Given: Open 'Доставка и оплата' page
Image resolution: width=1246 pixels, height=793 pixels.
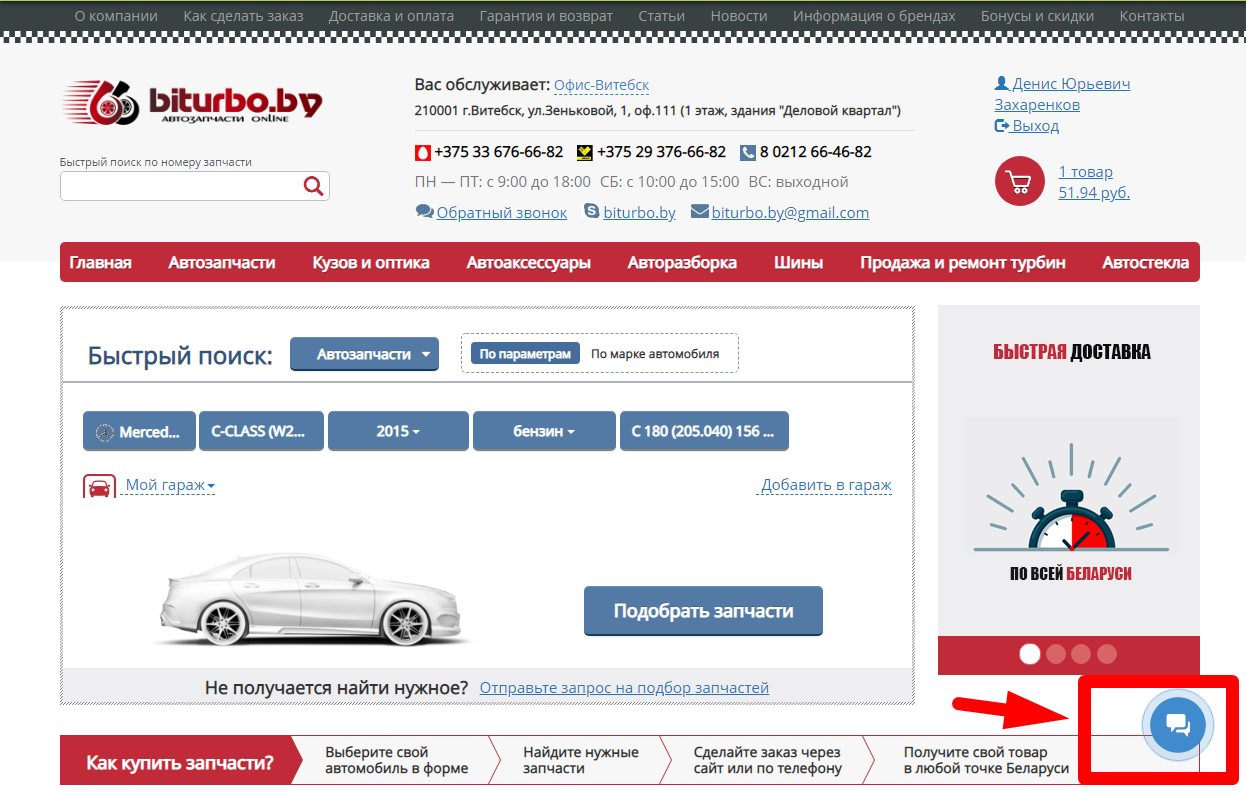Looking at the screenshot, I should point(391,16).
